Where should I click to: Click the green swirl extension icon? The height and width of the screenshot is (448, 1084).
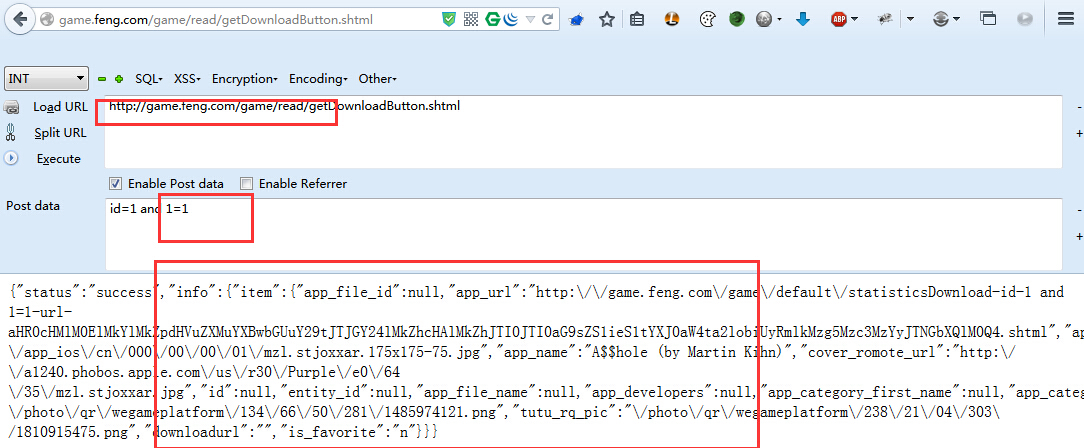click(737, 20)
